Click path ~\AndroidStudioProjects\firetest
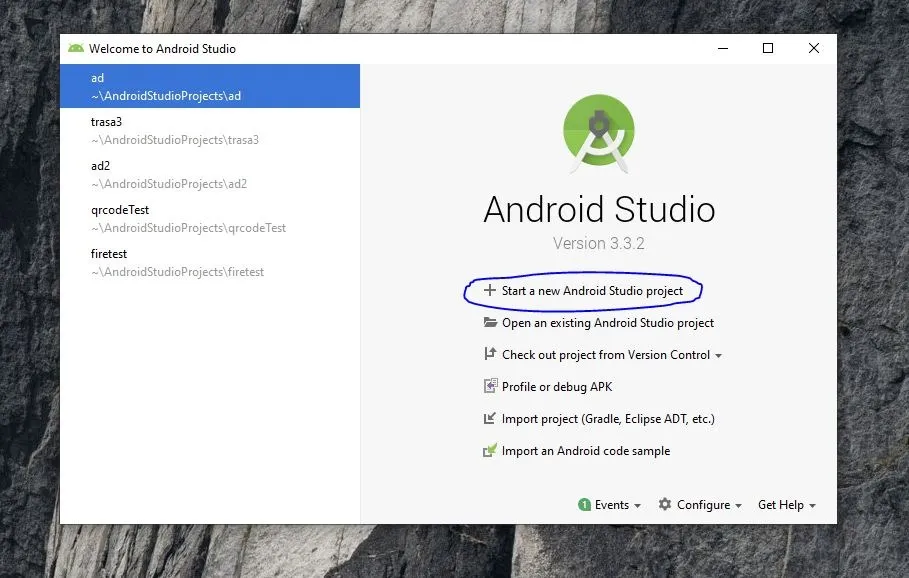Viewport: 909px width, 578px height. [177, 272]
